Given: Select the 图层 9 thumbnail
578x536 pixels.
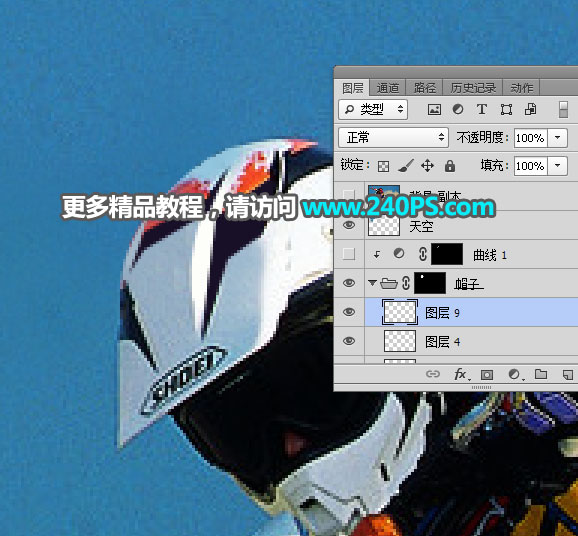Looking at the screenshot, I should (400, 312).
